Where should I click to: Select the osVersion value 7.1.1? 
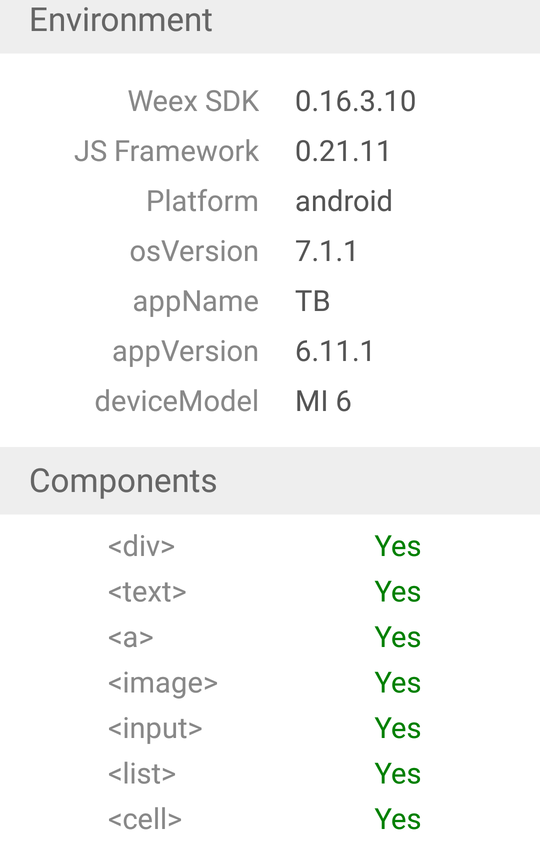click(326, 251)
